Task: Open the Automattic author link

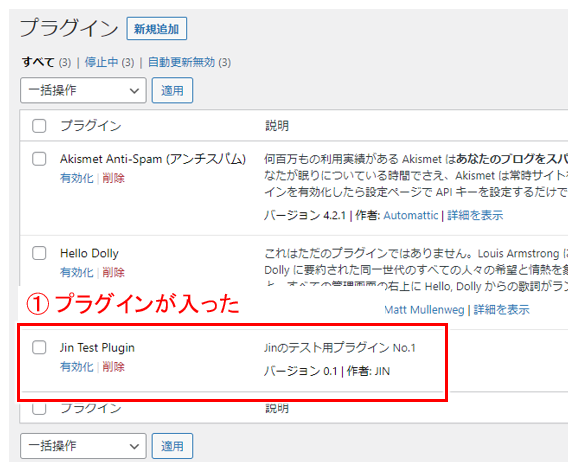Action: point(411,215)
